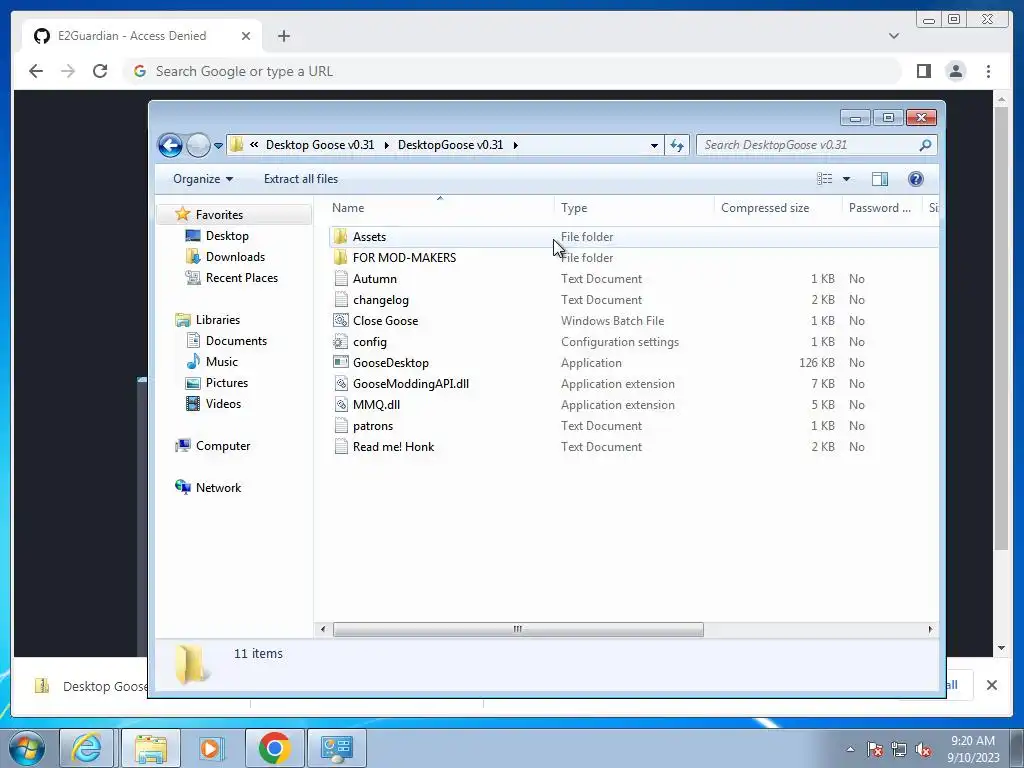Click Chrome back arrow
The image size is (1024, 768).
[x=36, y=71]
